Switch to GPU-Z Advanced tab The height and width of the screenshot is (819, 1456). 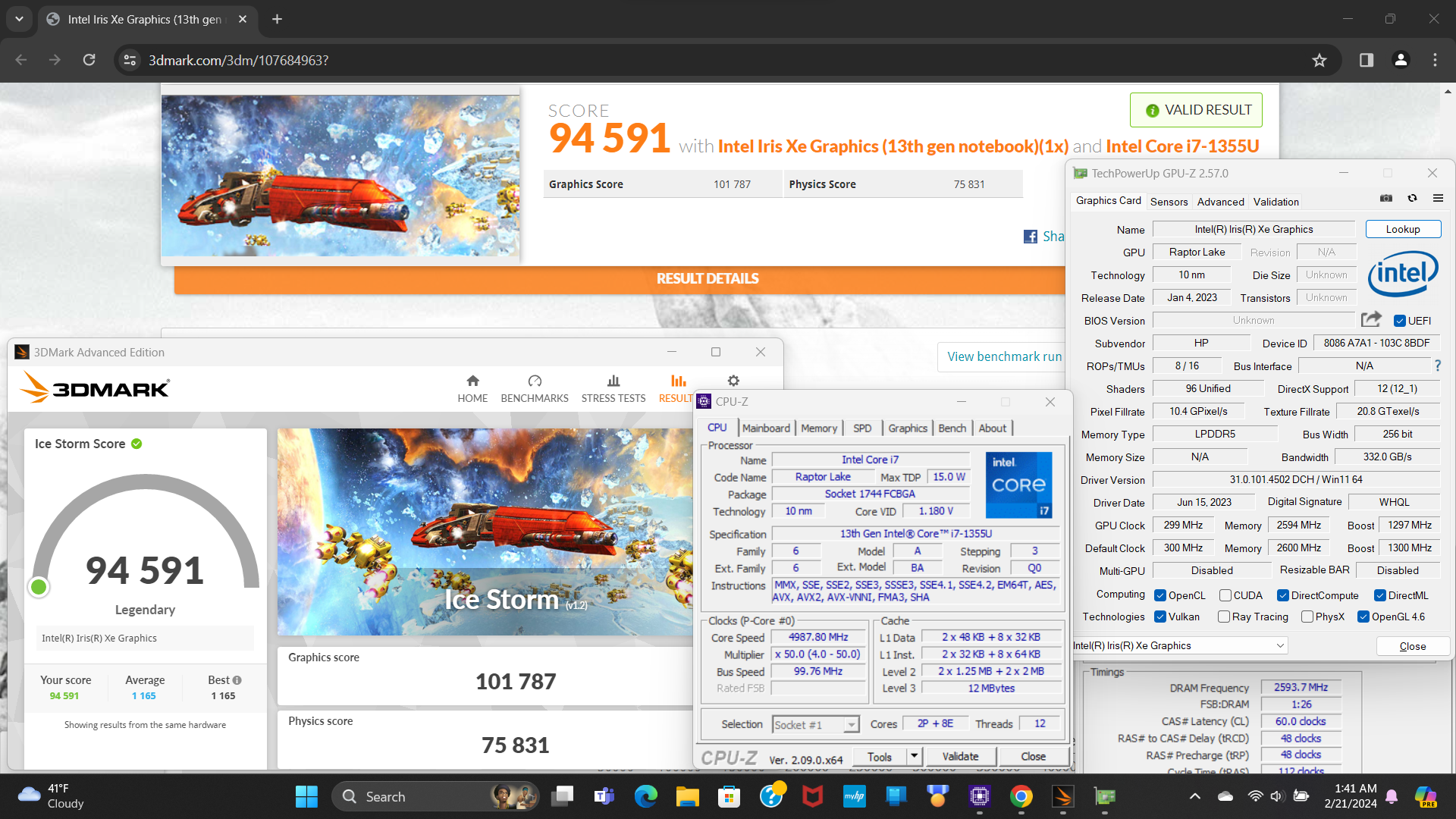pyautogui.click(x=1220, y=202)
